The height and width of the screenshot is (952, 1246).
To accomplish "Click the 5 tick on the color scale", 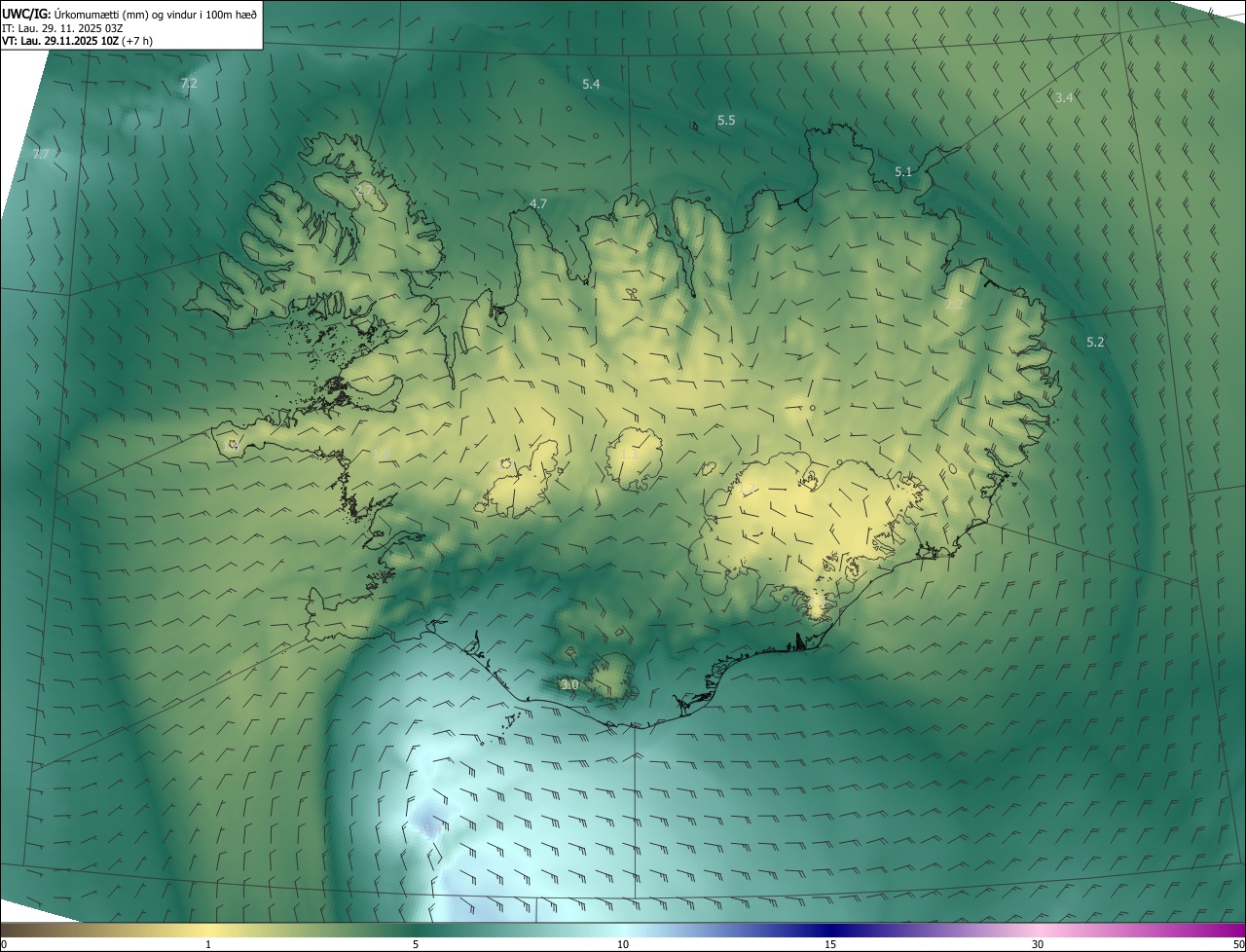I will [416, 944].
